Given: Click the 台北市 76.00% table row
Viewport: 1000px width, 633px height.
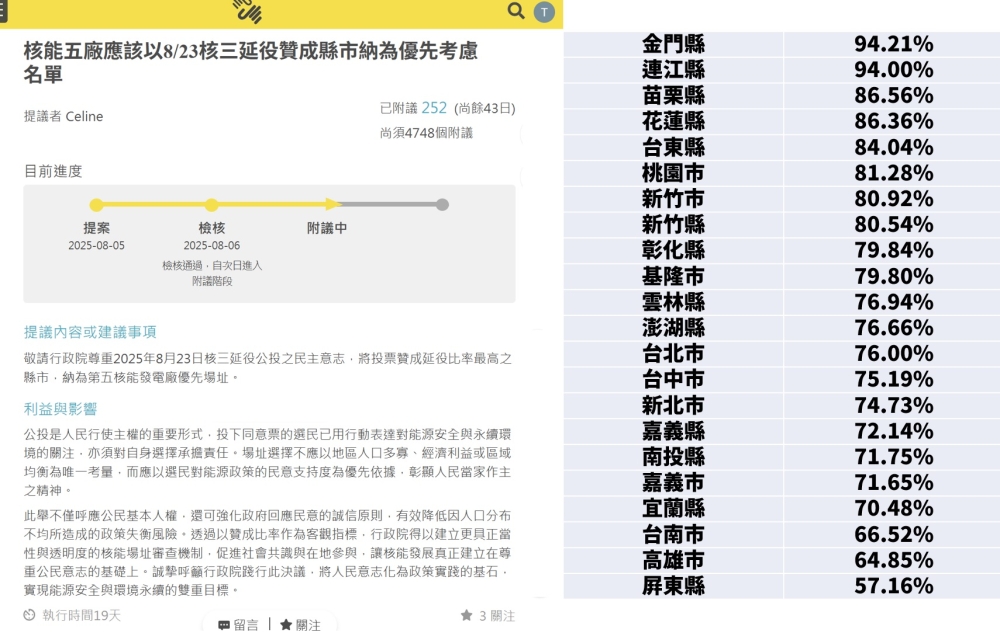Looking at the screenshot, I should pos(780,354).
